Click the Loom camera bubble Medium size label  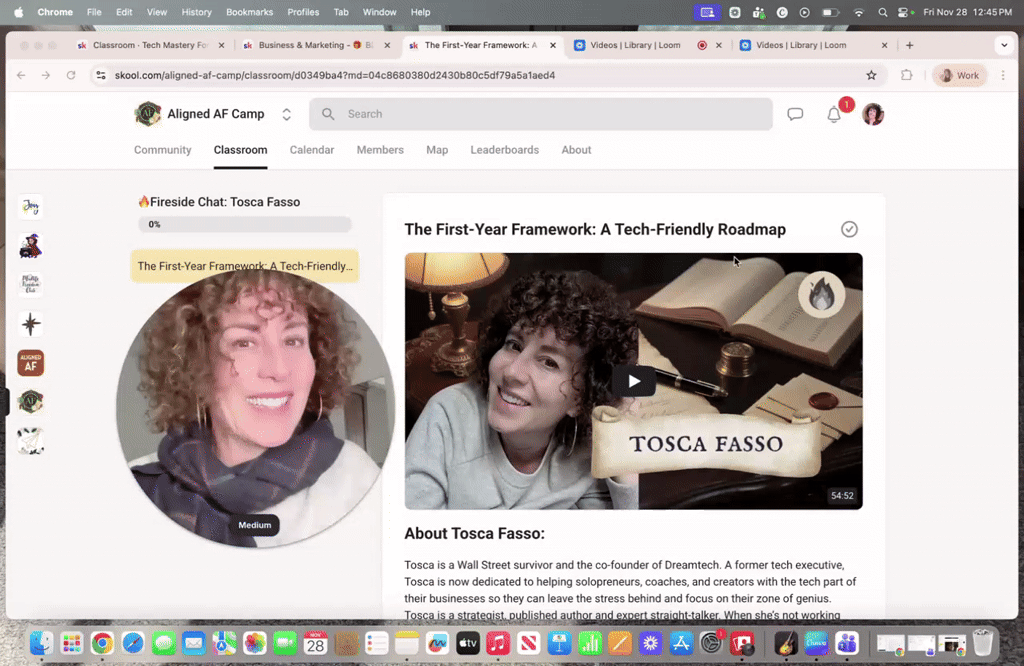254,525
